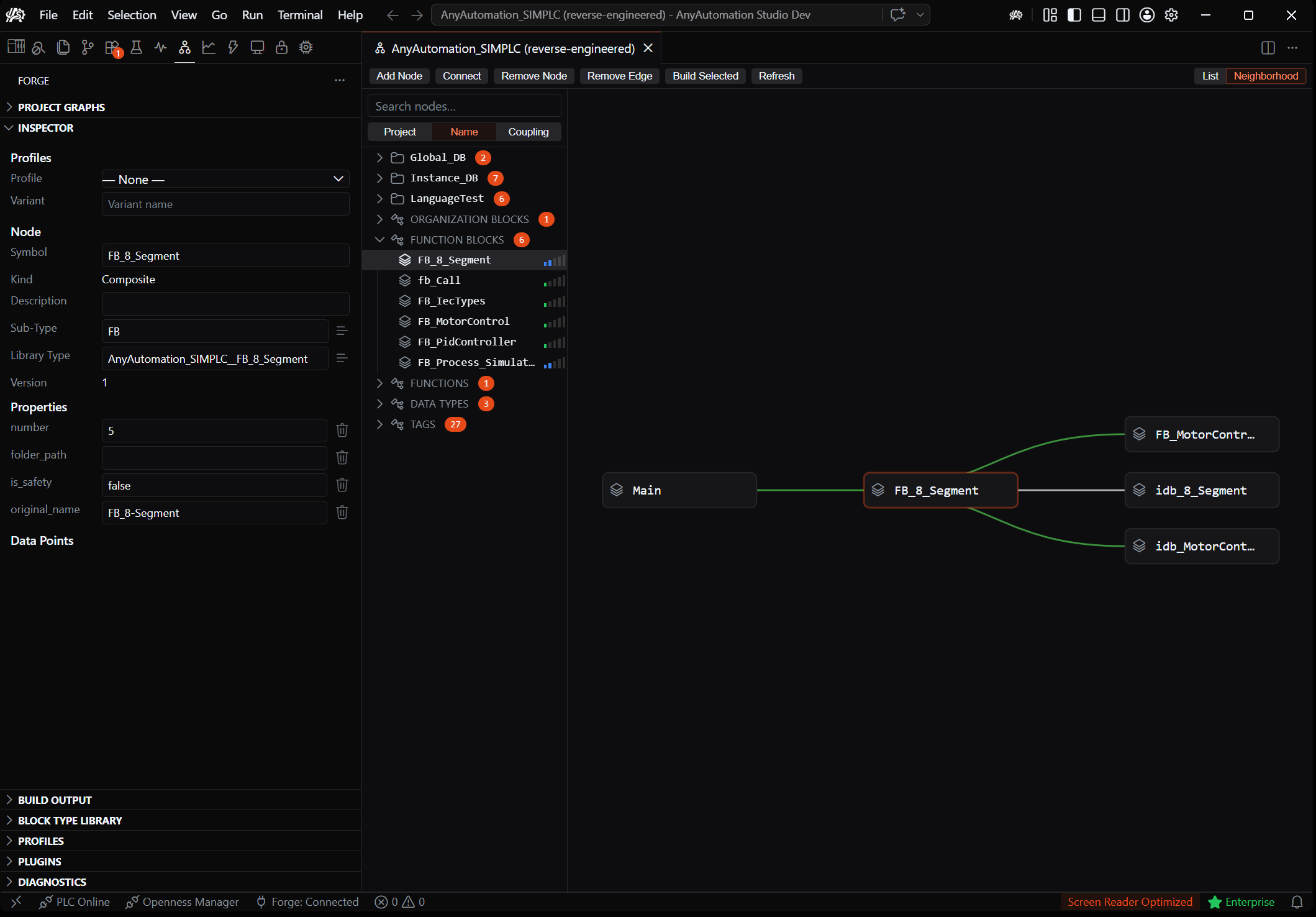1316x917 pixels.
Task: Open the Manage settings gear
Action: tap(1171, 15)
